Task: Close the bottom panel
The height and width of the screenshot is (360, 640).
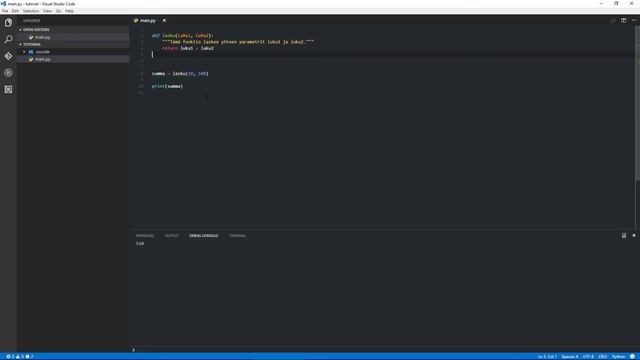Action: (x=634, y=236)
